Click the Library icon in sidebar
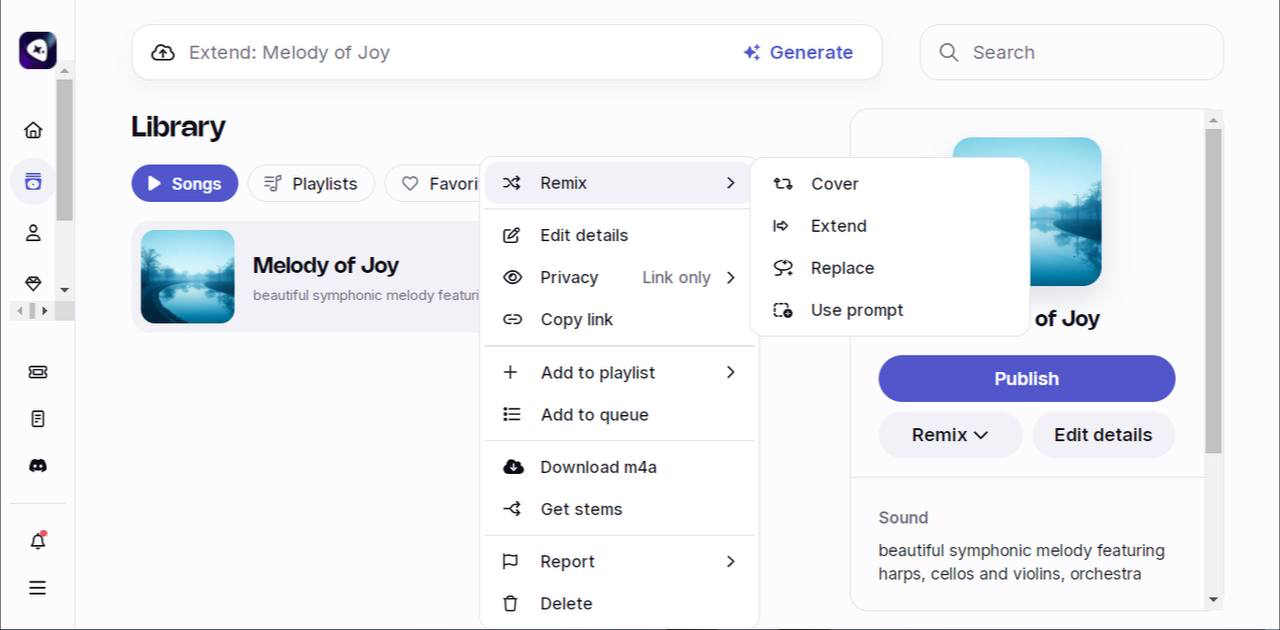1280x630 pixels. (33, 182)
